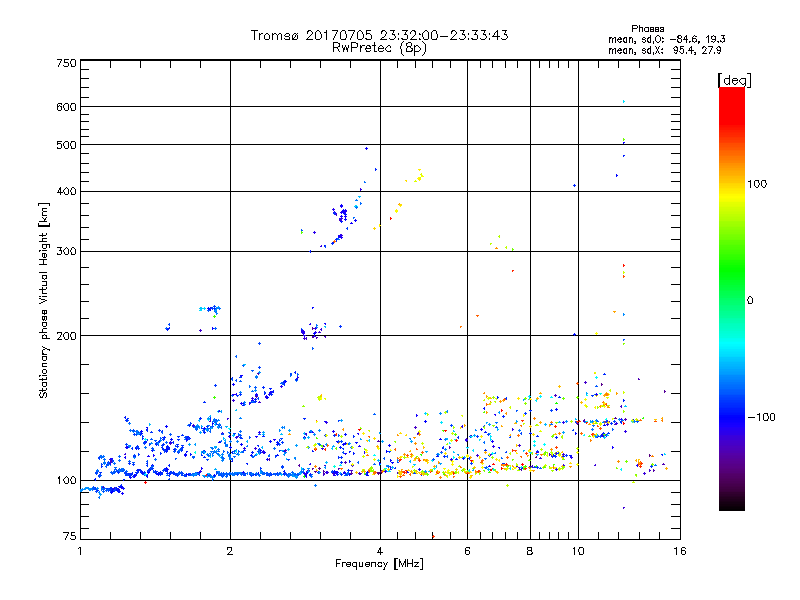The height and width of the screenshot is (600, 800).
Task: Click the x-axis tick value '4'
Action: point(380,551)
